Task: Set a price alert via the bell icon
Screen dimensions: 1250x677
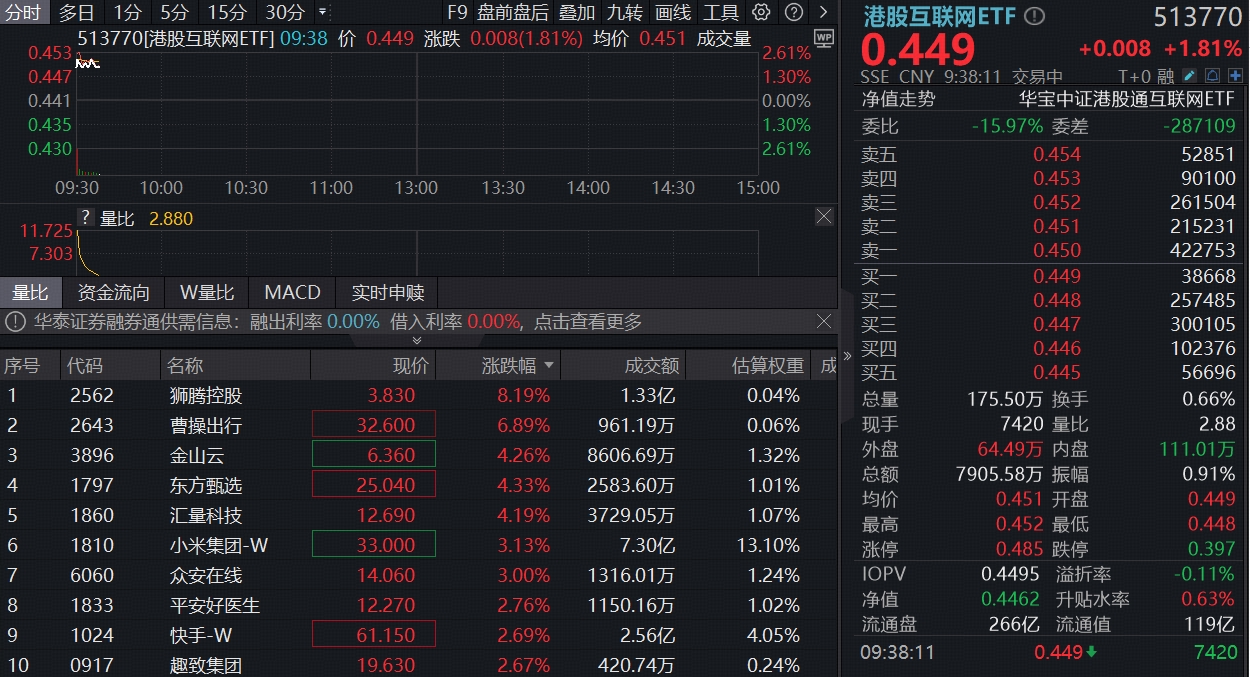Action: [1214, 75]
